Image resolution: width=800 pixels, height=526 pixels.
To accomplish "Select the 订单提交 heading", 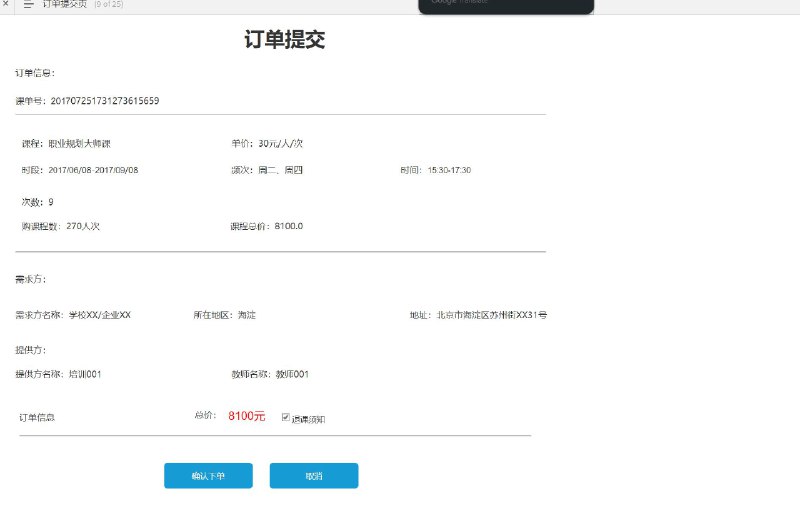I will 285,39.
